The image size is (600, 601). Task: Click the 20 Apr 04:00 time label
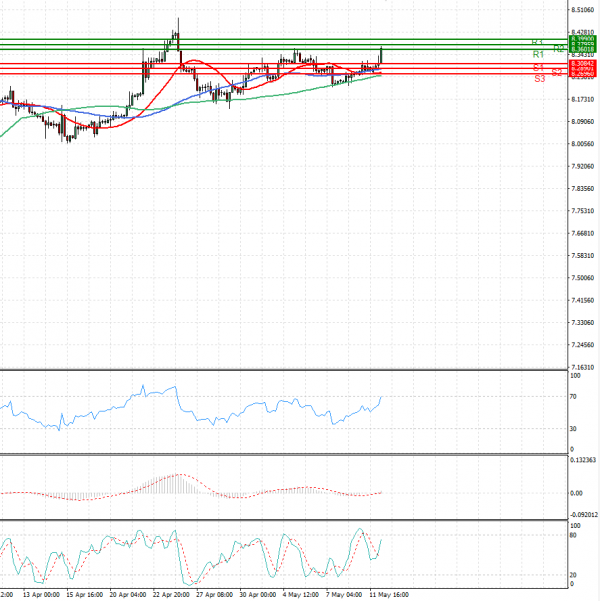pyautogui.click(x=128, y=595)
